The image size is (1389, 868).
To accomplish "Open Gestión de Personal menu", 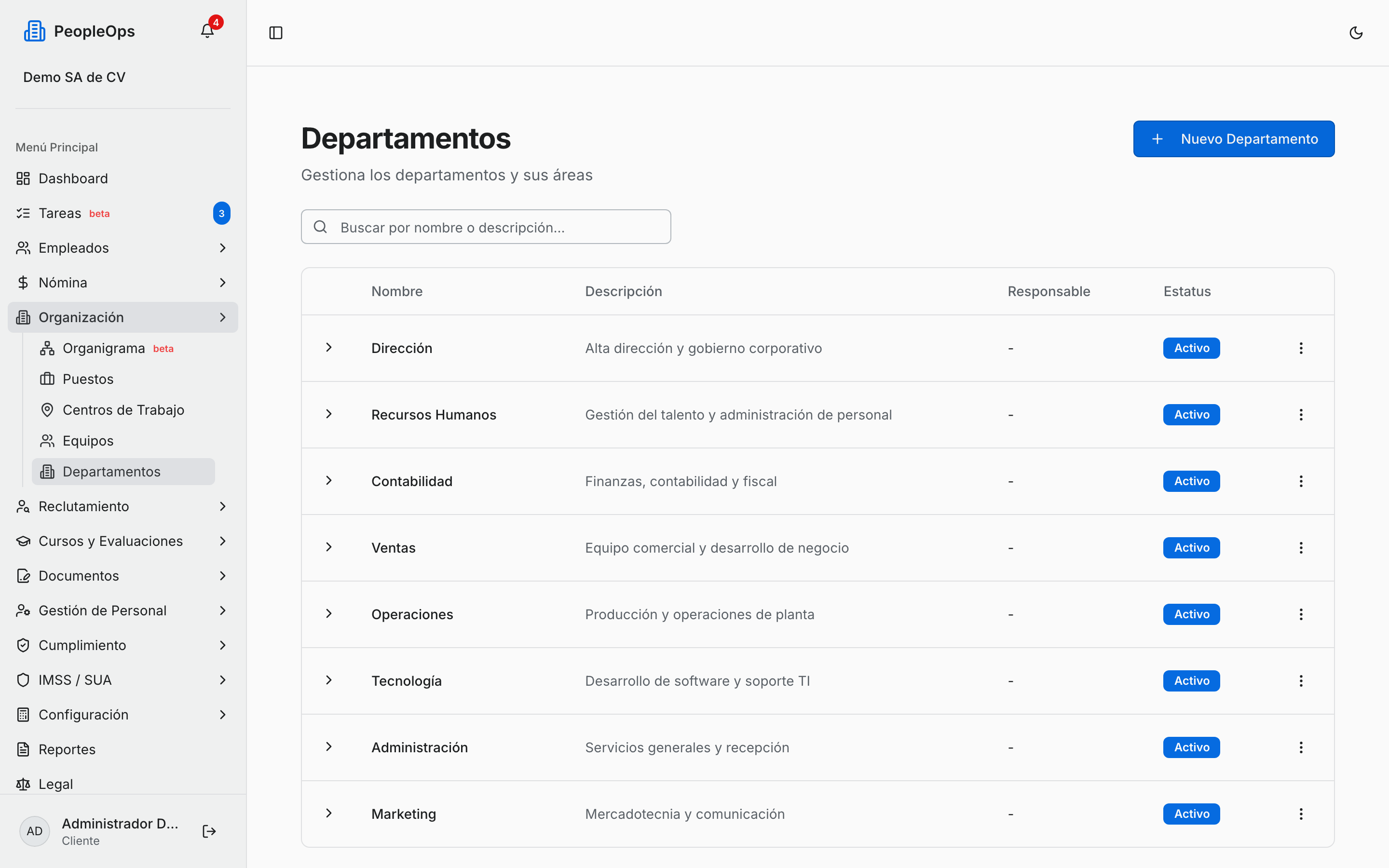I will (123, 611).
